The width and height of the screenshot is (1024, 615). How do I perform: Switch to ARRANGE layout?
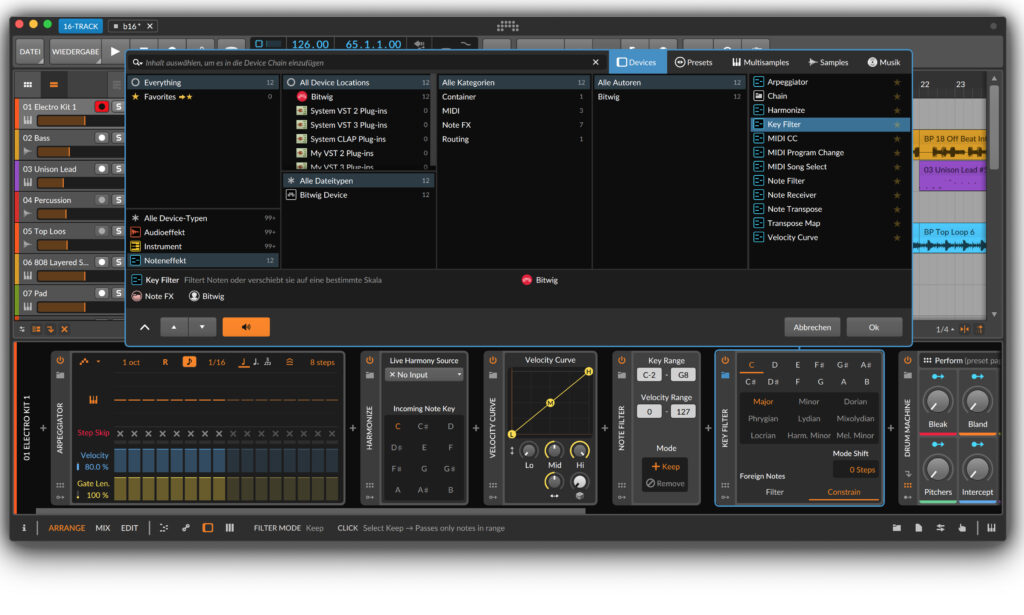67,528
